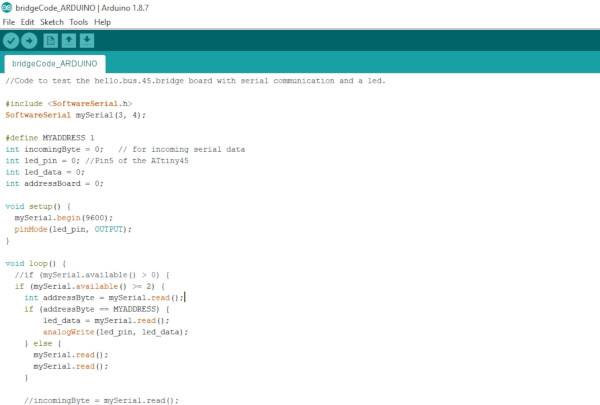Click the '} else {' line
The width and height of the screenshot is (600, 405).
pos(42,343)
